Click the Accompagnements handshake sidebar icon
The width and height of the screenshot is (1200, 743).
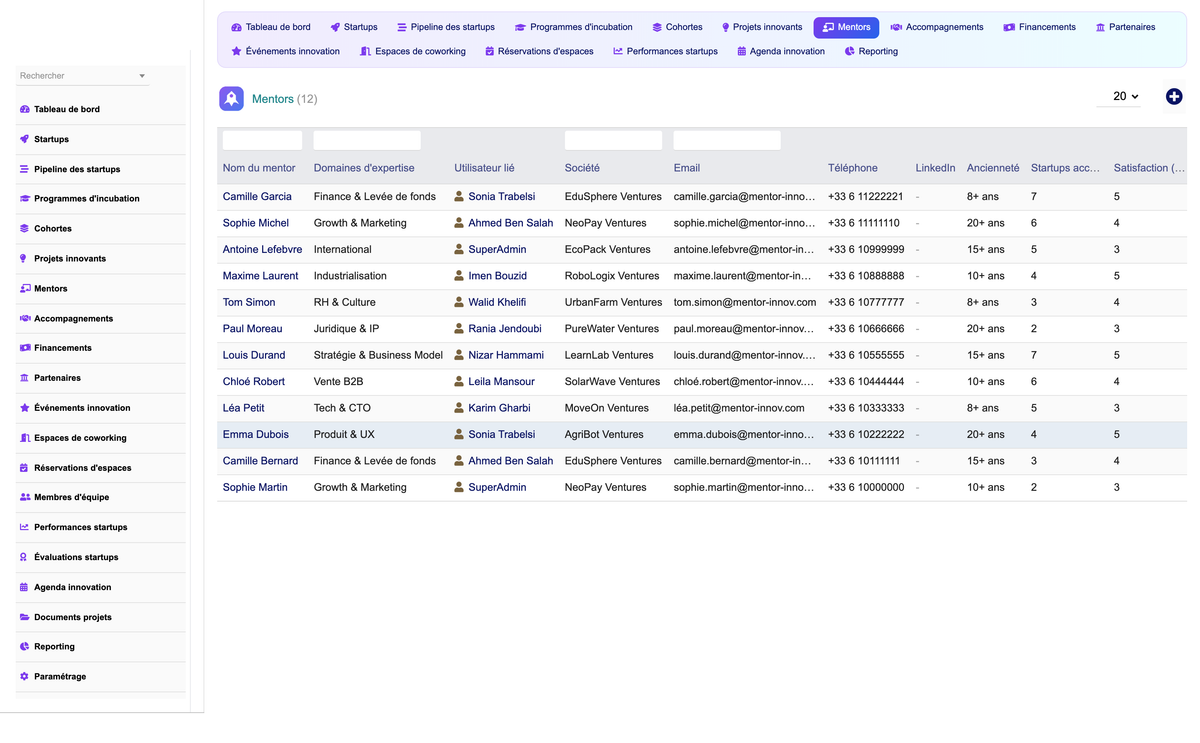pyautogui.click(x=25, y=318)
